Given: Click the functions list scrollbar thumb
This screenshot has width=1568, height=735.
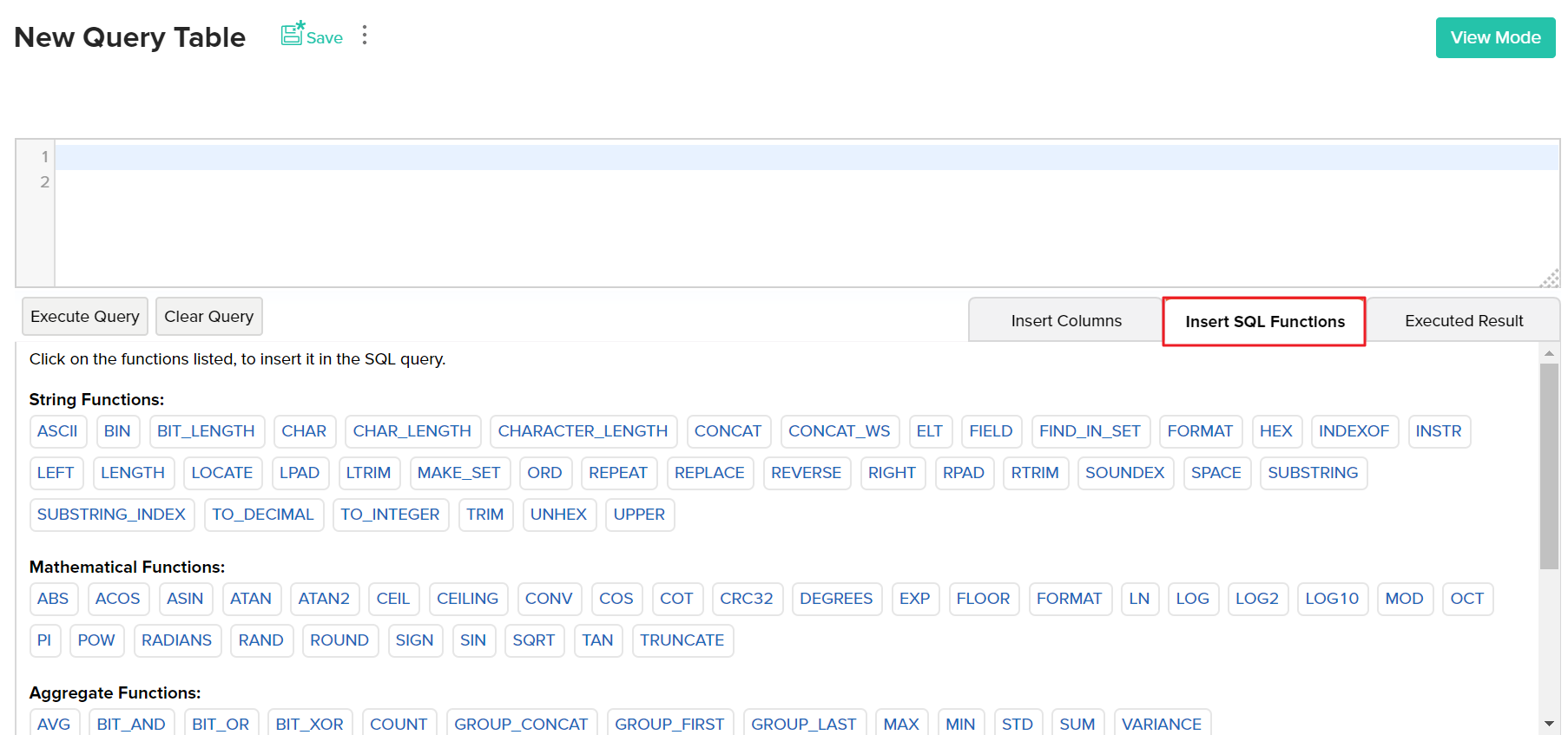Looking at the screenshot, I should (x=1549, y=466).
